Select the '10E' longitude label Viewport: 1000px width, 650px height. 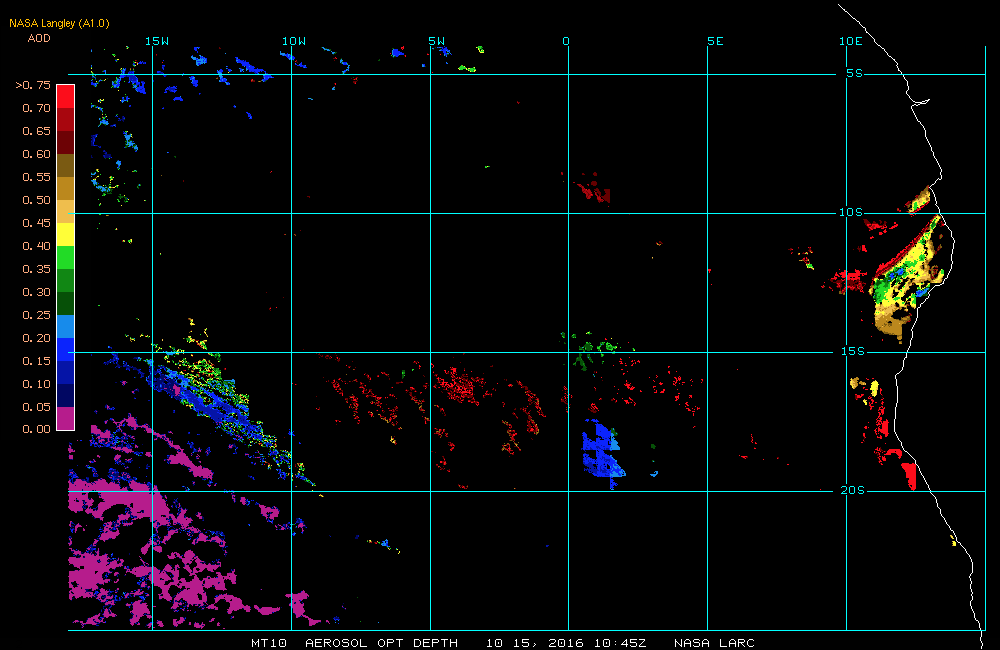(x=851, y=41)
